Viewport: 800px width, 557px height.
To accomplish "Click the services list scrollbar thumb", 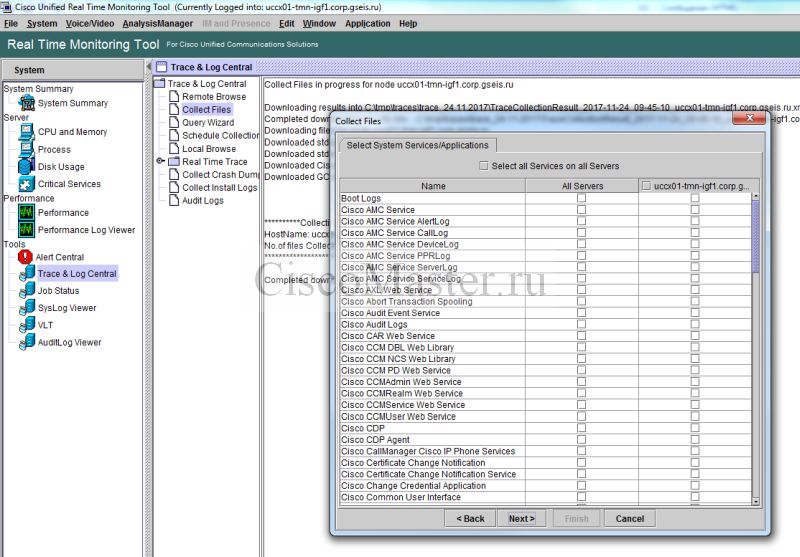I will tap(756, 236).
